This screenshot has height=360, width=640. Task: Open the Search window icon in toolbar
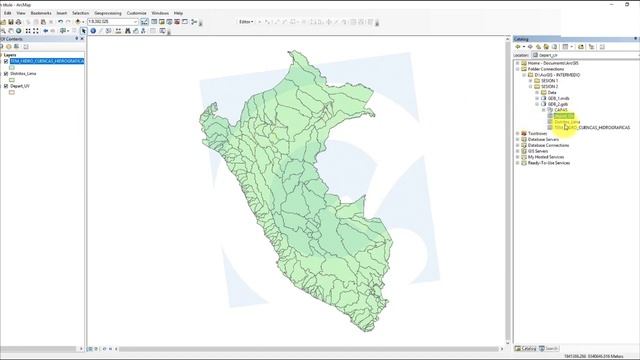click(169, 22)
